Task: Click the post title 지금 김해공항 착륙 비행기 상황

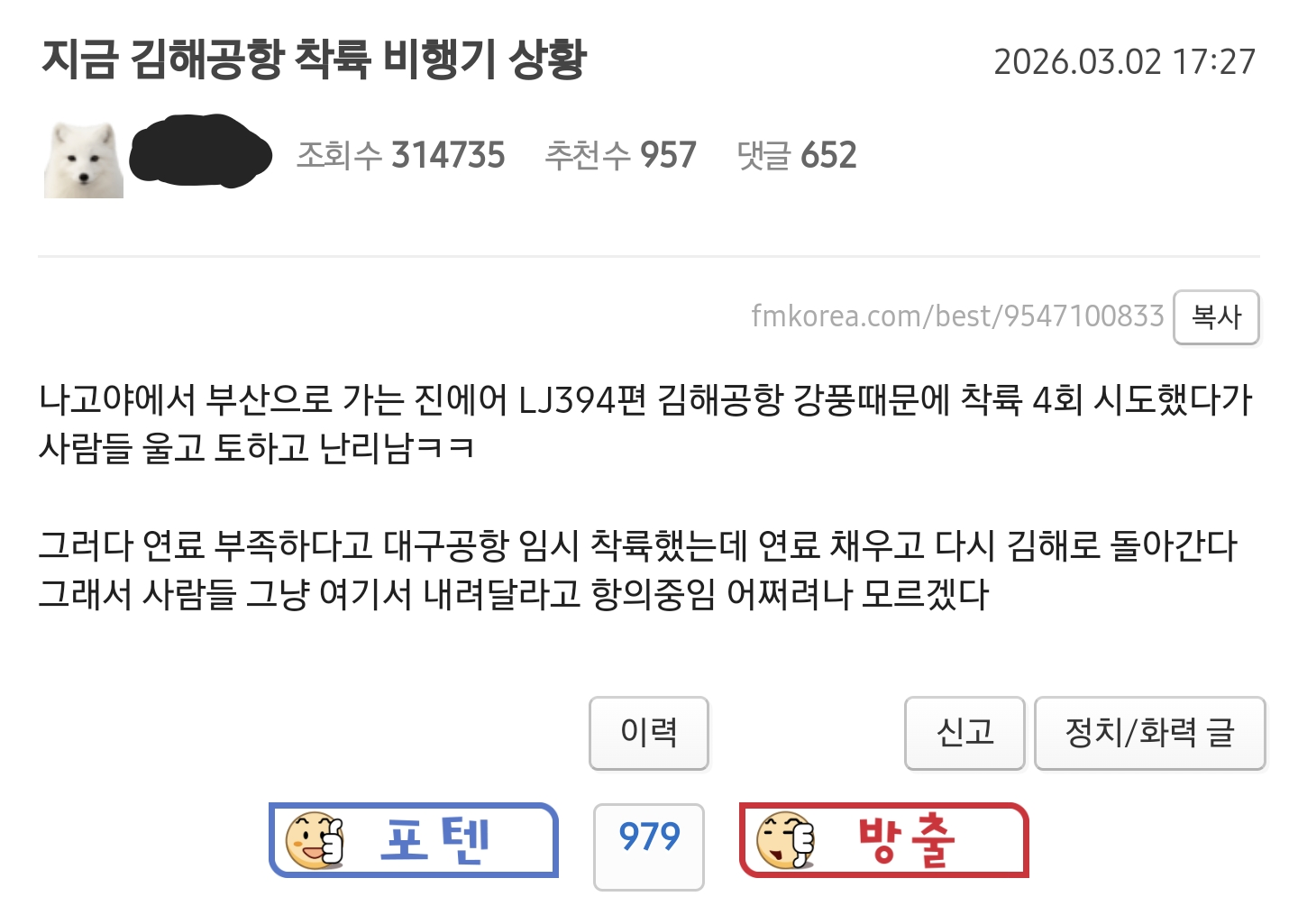Action: 314,59
